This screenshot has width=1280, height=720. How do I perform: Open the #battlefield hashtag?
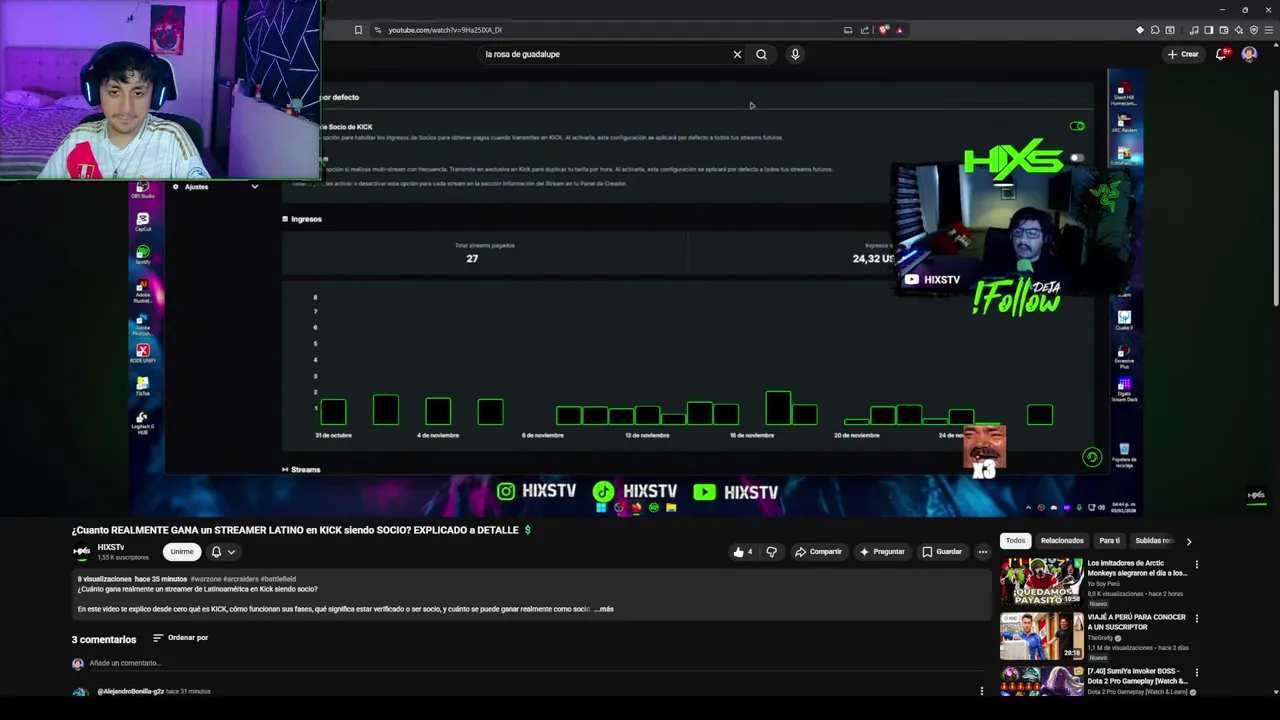point(278,579)
